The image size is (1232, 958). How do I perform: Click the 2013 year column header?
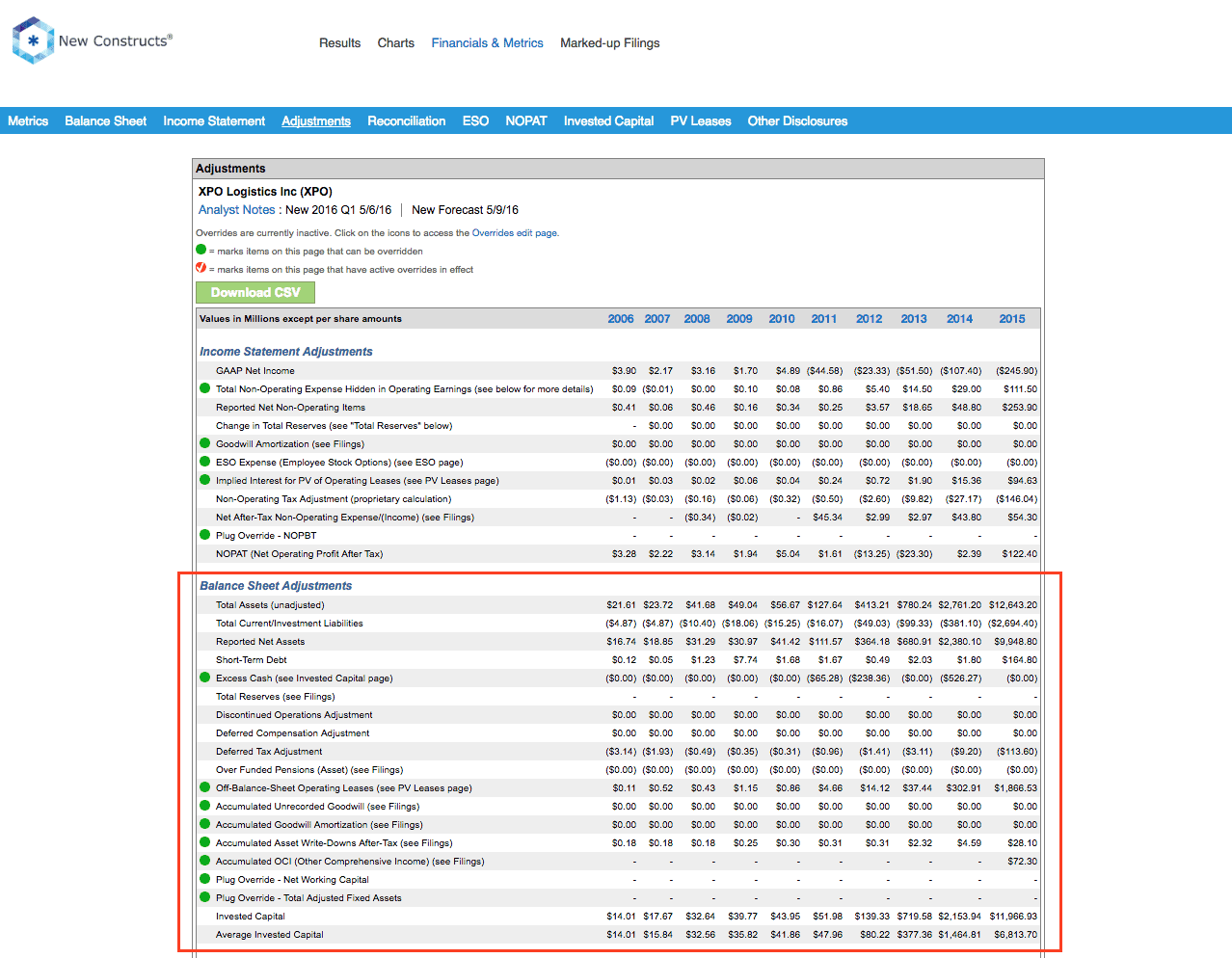point(914,319)
